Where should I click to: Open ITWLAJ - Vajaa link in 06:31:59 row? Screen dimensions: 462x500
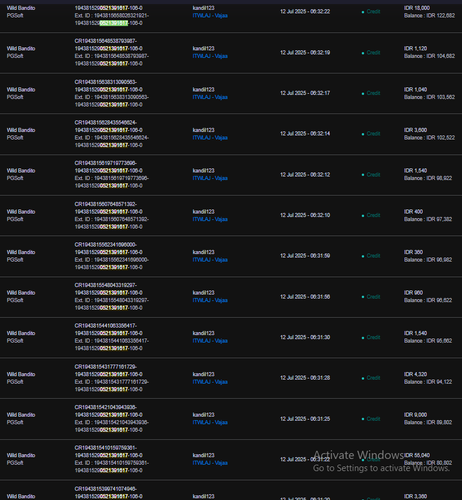pyautogui.click(x=210, y=260)
